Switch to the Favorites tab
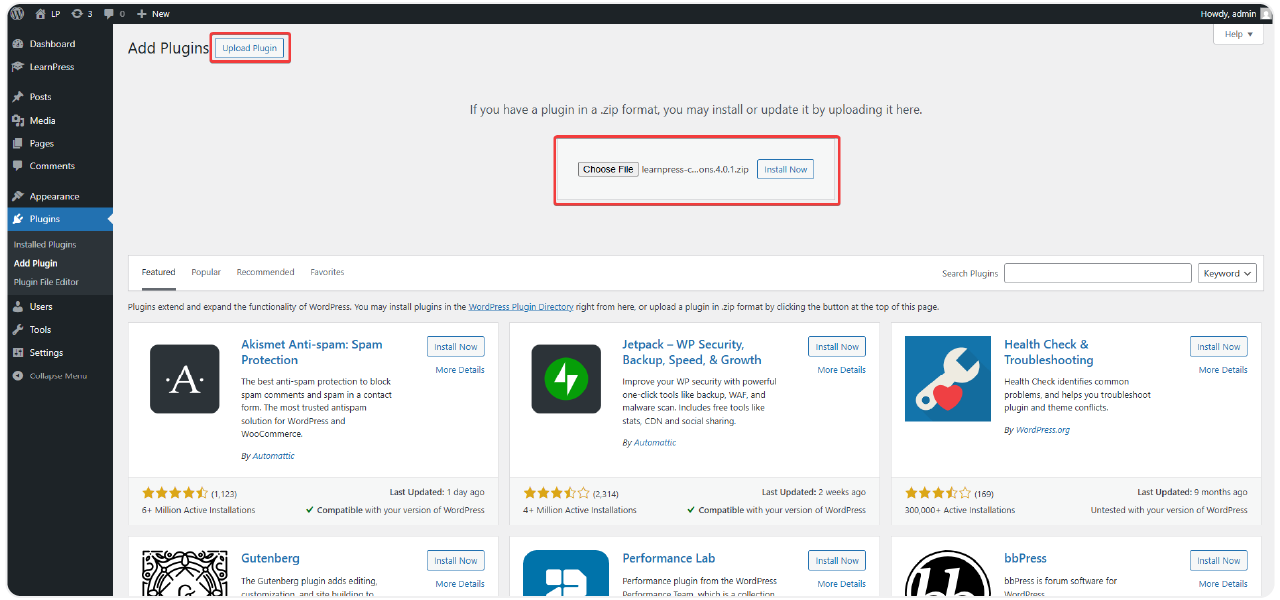1280x600 pixels. point(327,272)
